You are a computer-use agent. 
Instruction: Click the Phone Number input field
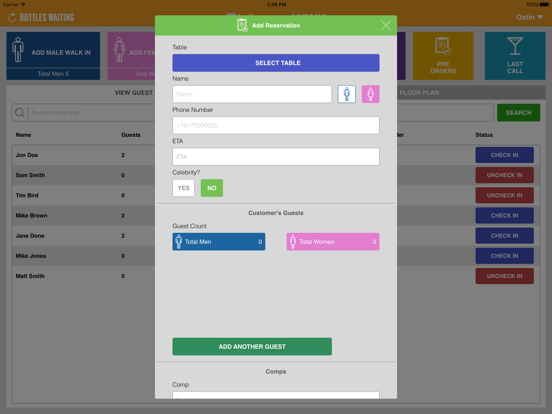pyautogui.click(x=276, y=125)
